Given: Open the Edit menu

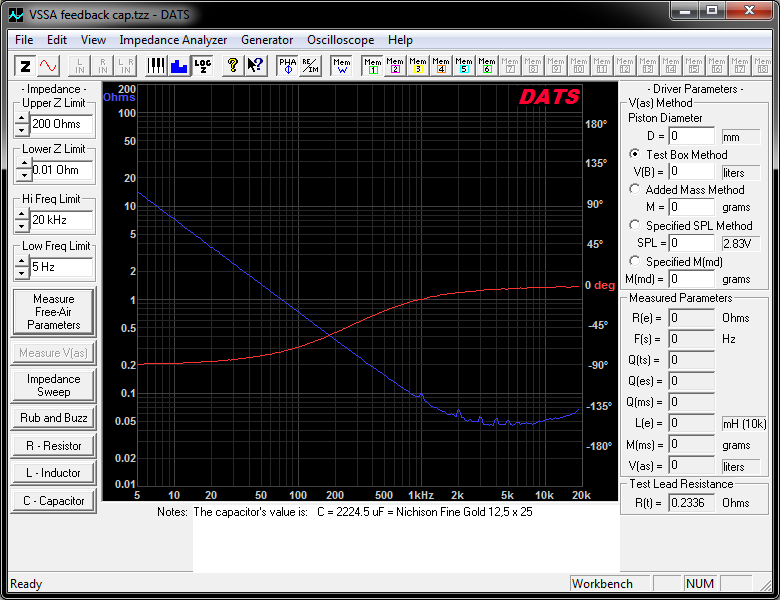Looking at the screenshot, I should point(57,40).
